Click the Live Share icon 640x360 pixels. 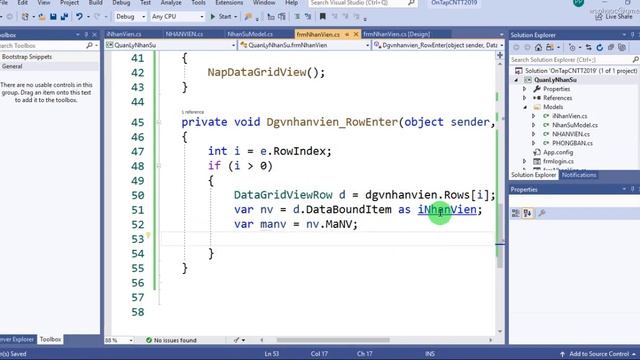[x=599, y=17]
